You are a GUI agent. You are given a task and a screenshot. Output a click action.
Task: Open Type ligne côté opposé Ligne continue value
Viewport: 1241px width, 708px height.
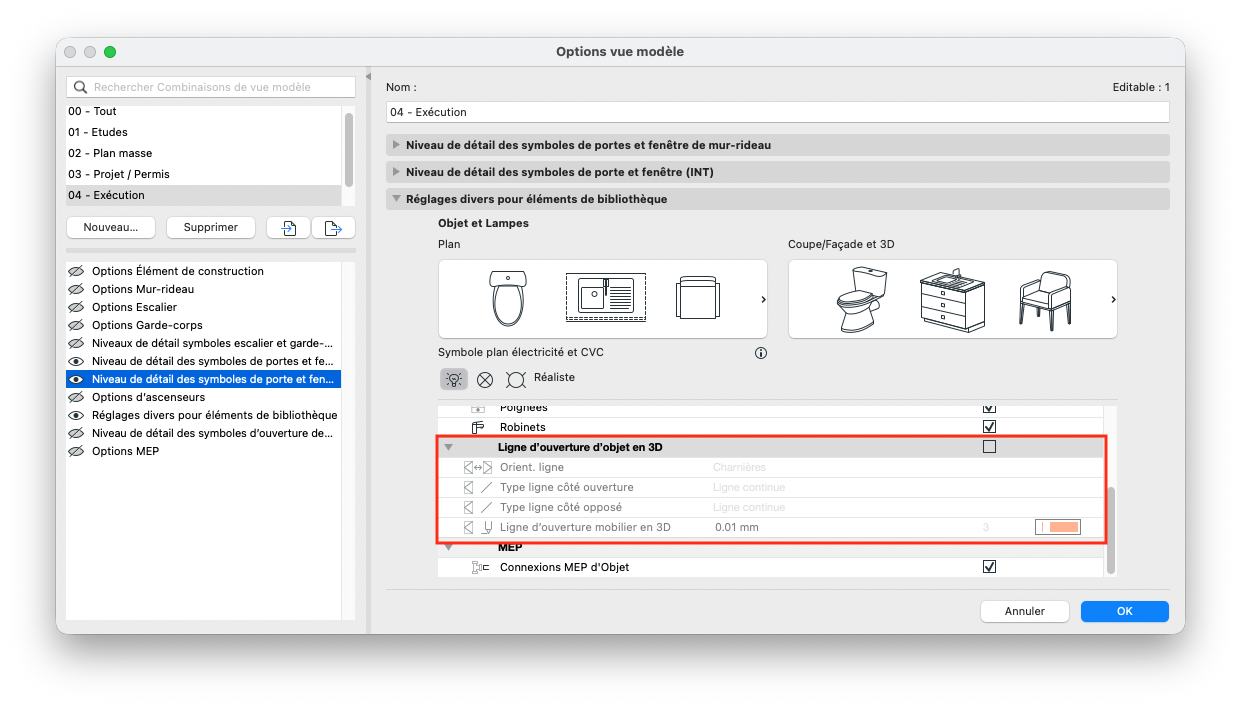[749, 507]
